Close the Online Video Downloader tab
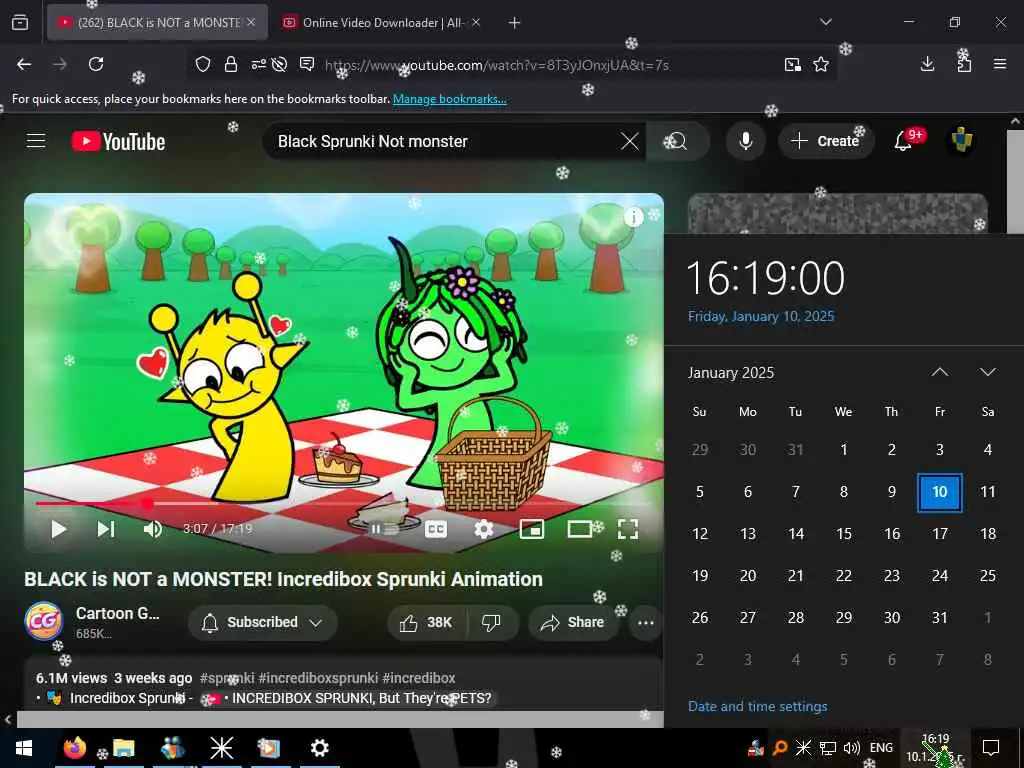Screen dimensions: 1024x768 click(476, 23)
